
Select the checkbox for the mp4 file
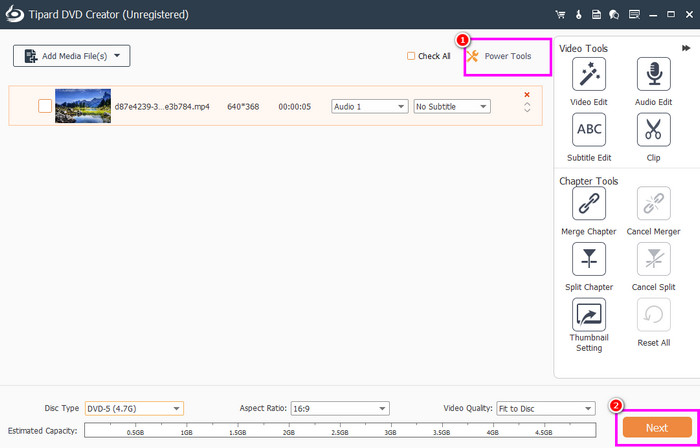click(x=45, y=106)
